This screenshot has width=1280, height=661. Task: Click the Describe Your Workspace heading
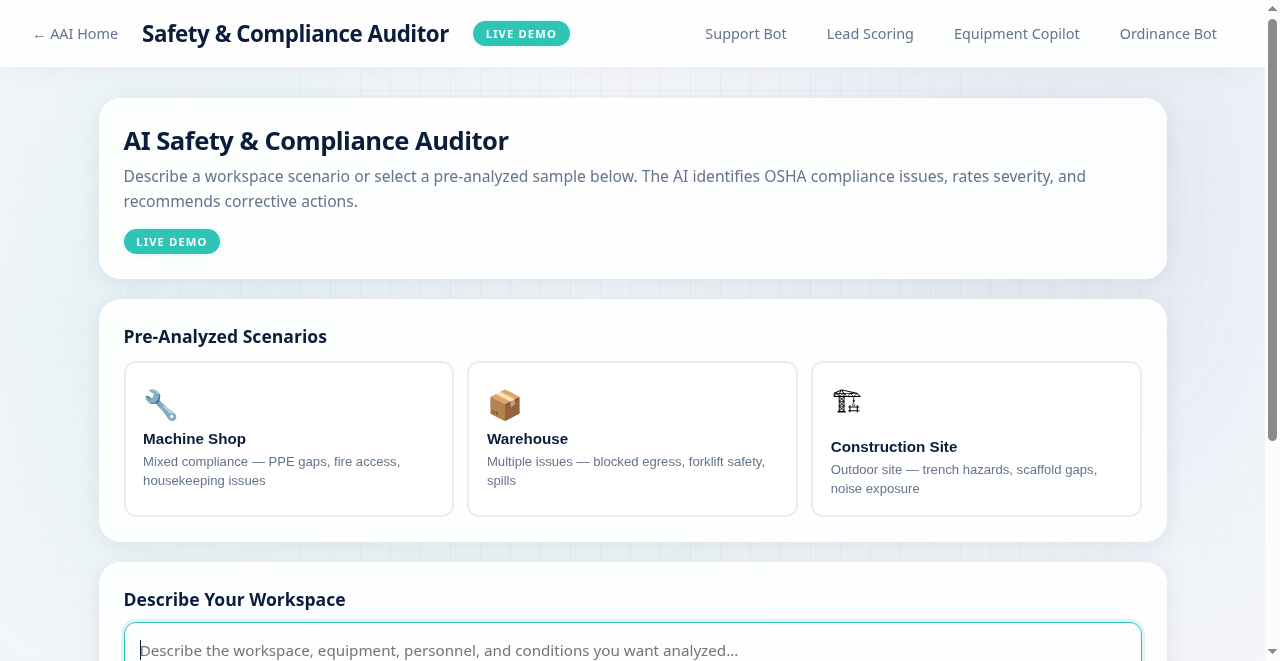tap(234, 600)
